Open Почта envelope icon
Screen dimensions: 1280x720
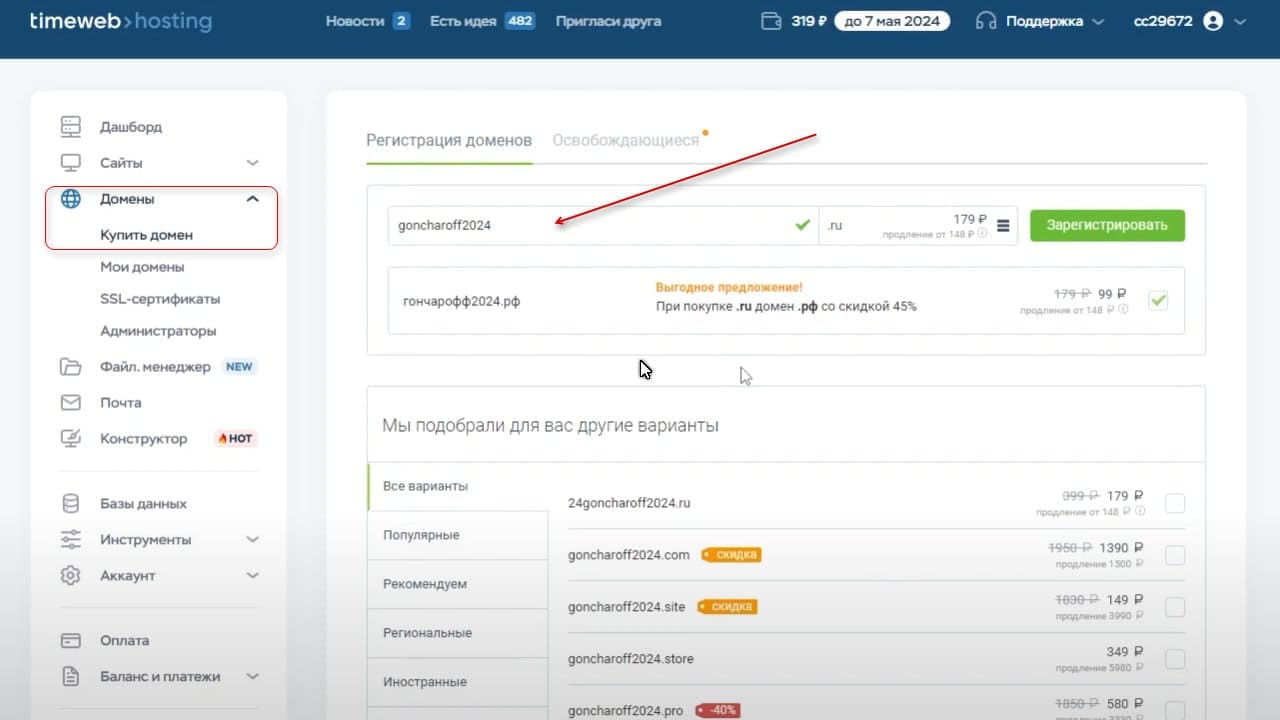click(70, 403)
